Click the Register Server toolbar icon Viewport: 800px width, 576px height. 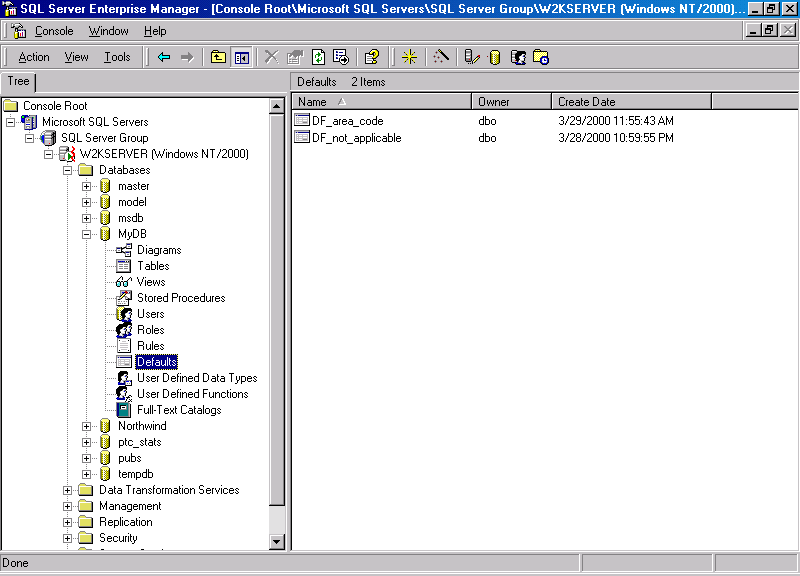pos(472,57)
